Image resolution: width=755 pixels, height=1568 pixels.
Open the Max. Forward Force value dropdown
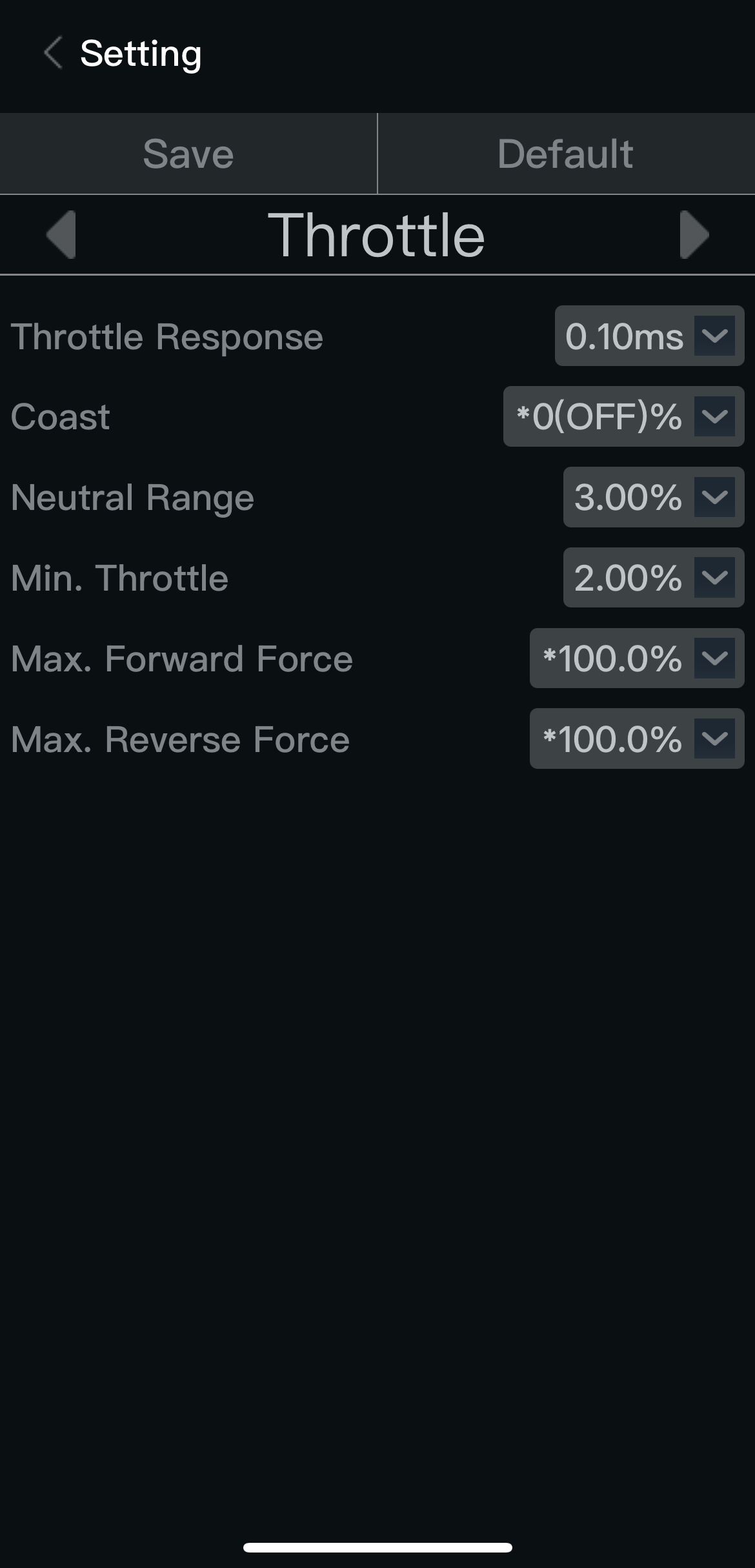coord(637,658)
